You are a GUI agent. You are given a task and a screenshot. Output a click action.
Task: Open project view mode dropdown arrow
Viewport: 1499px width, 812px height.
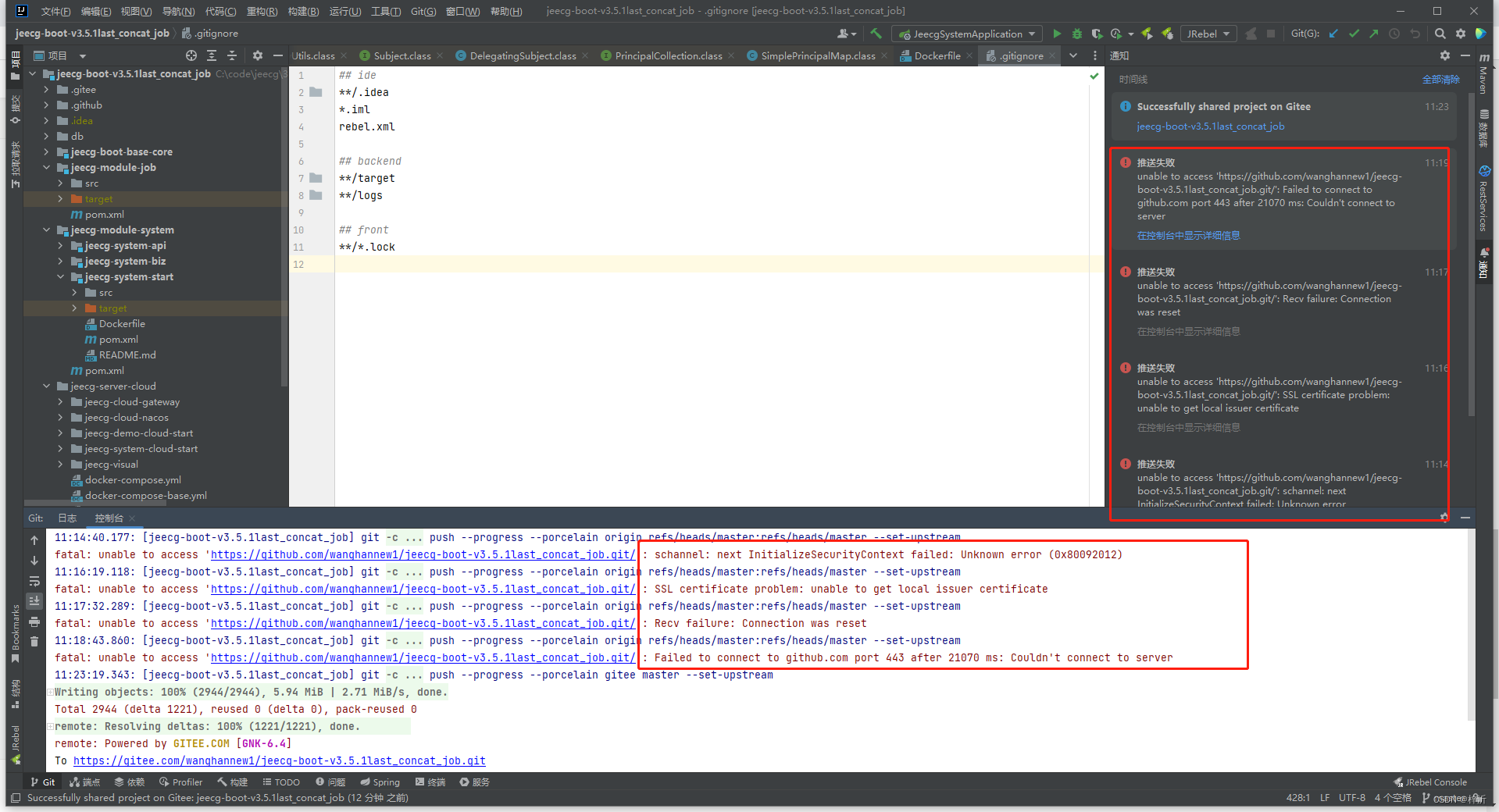pyautogui.click(x=83, y=55)
